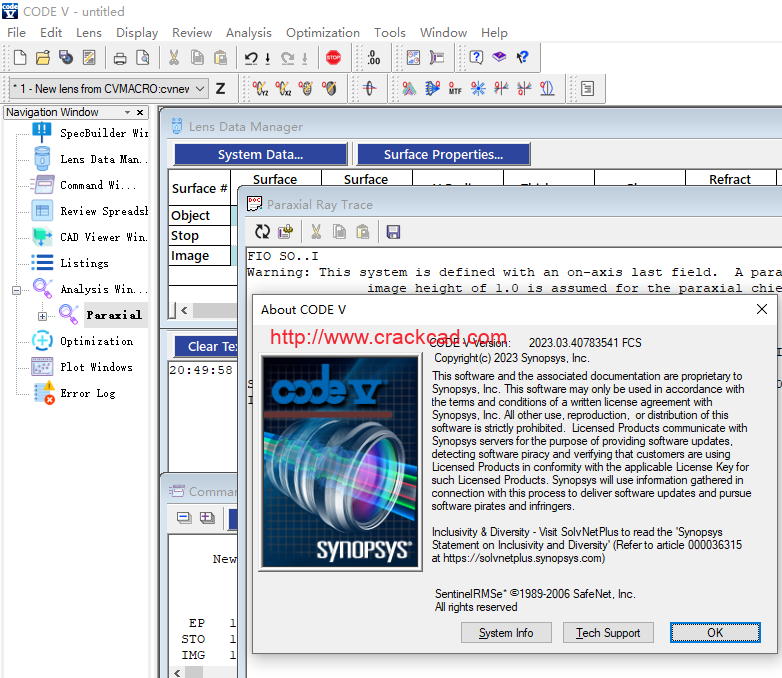Open the Optimization menu
This screenshot has height=678, width=782.
323,33
